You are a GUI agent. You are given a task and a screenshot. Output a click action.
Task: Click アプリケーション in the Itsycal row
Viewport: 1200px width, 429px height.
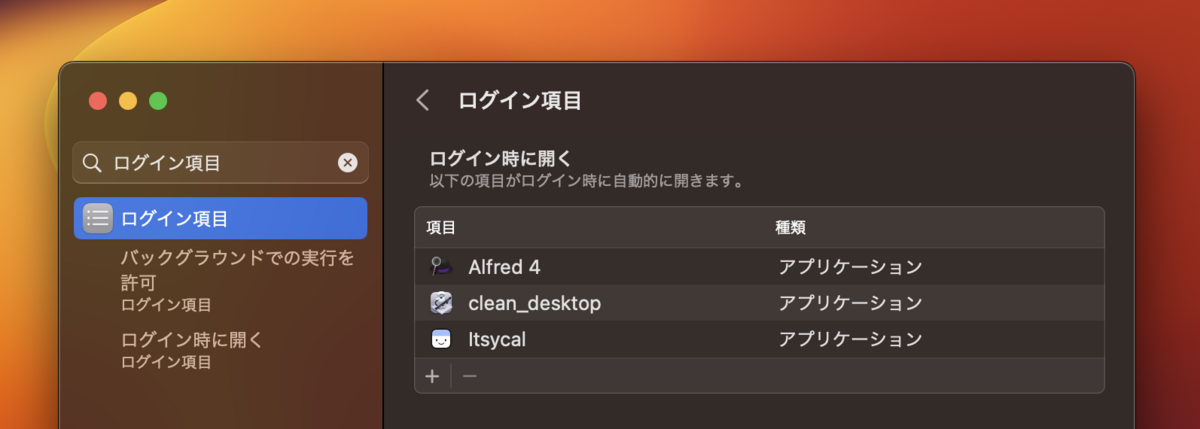click(850, 339)
